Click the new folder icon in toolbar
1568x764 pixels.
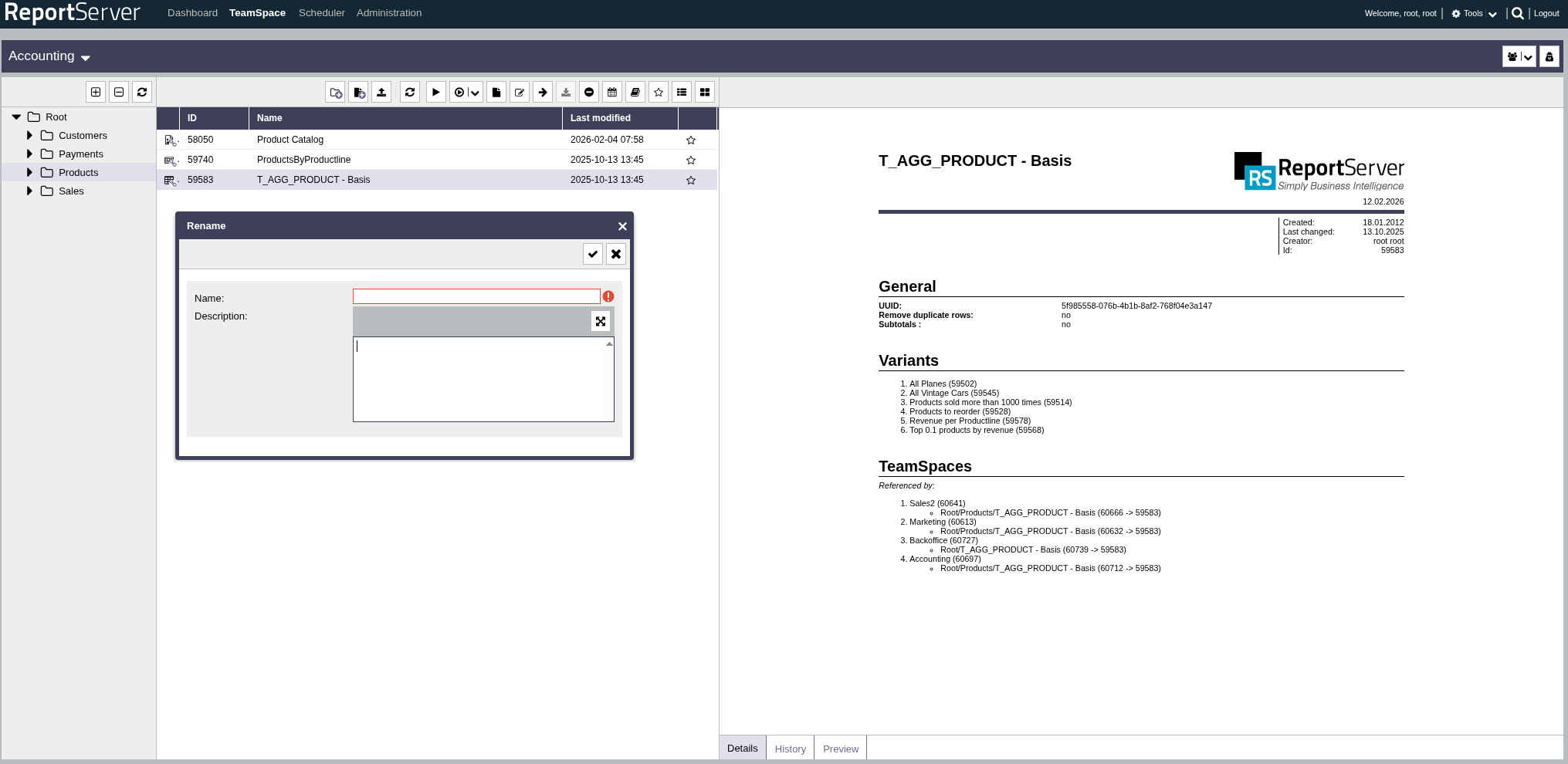335,93
